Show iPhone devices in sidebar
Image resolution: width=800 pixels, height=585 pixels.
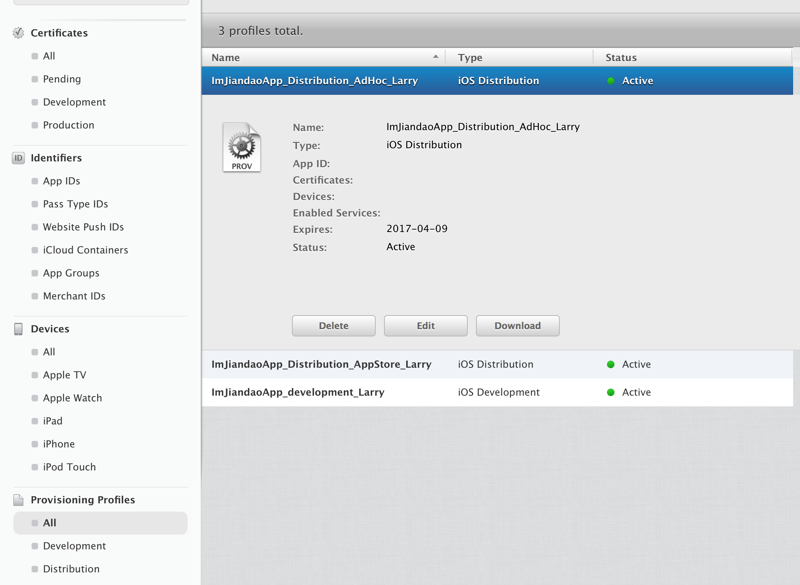coord(59,444)
